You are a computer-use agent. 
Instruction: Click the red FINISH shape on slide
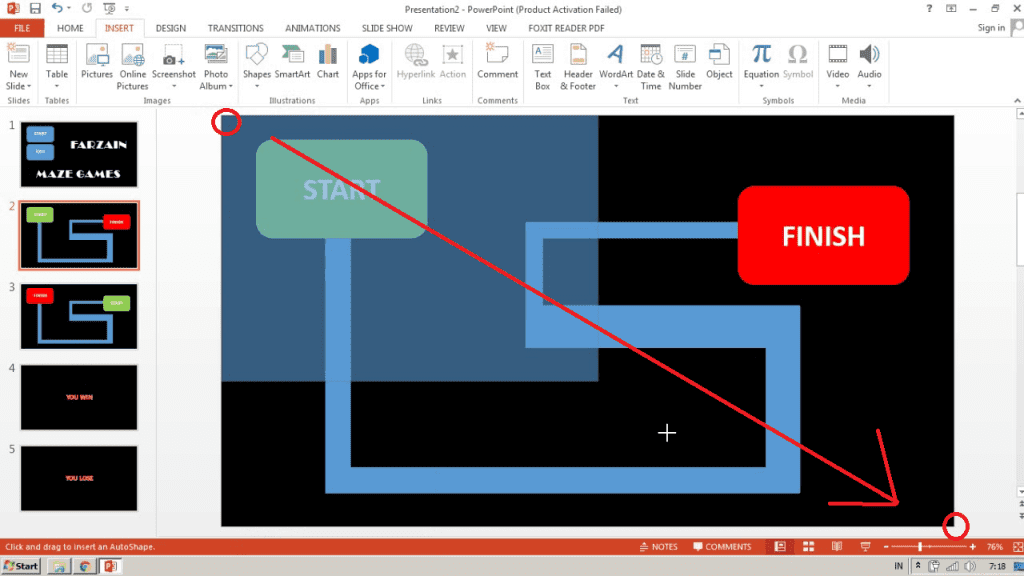823,236
